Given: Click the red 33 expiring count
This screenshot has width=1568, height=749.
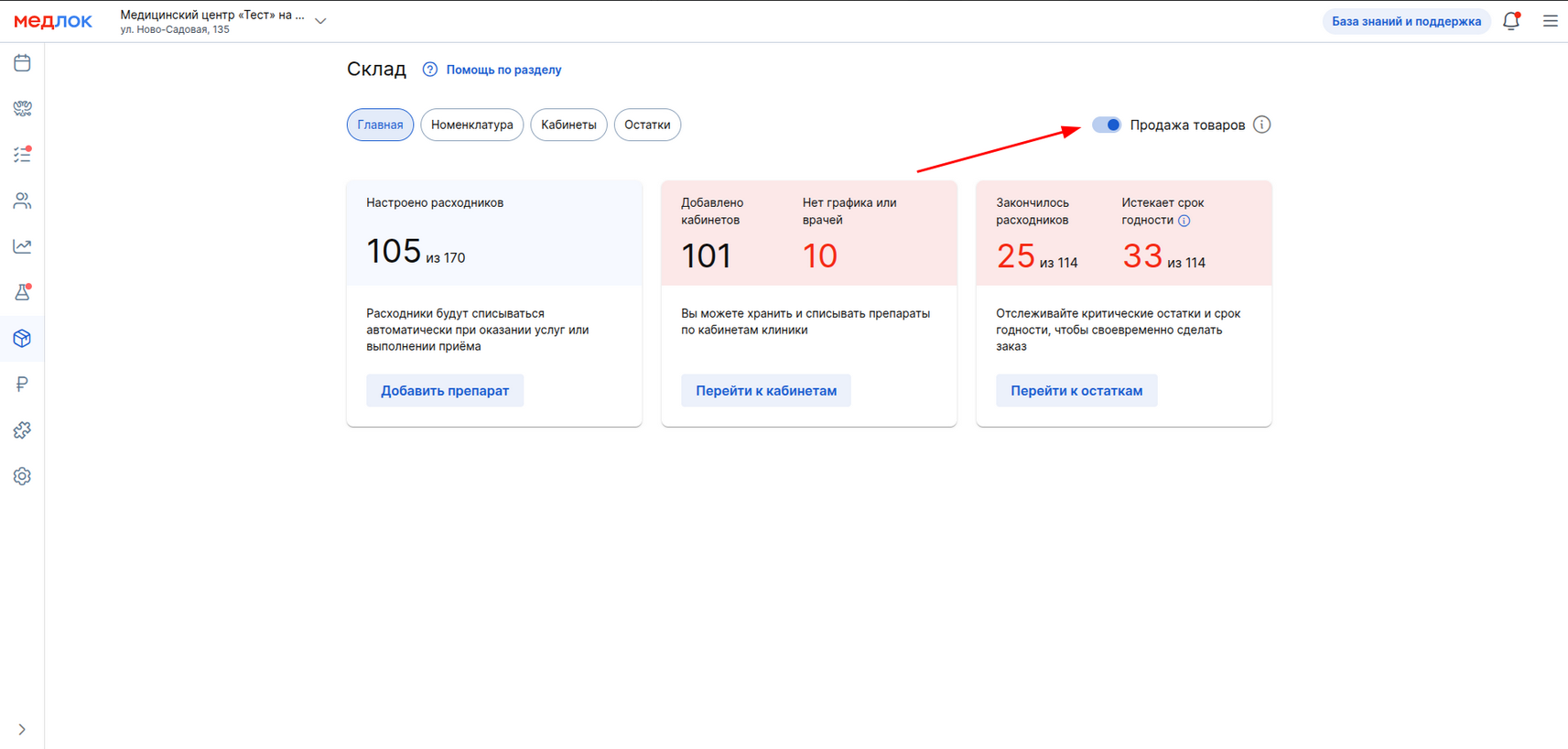Looking at the screenshot, I should point(1142,255).
